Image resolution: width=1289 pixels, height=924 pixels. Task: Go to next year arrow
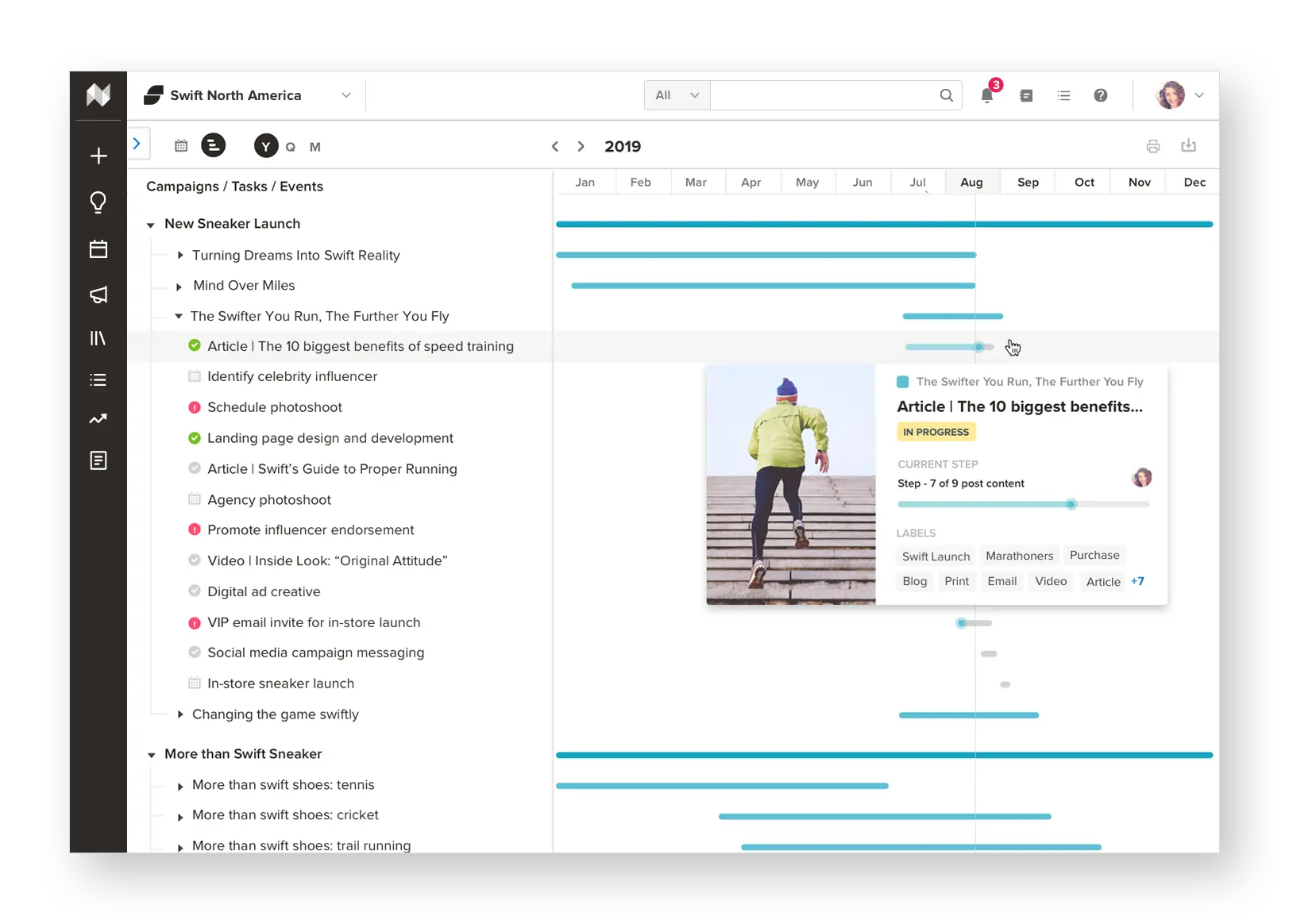coord(581,147)
